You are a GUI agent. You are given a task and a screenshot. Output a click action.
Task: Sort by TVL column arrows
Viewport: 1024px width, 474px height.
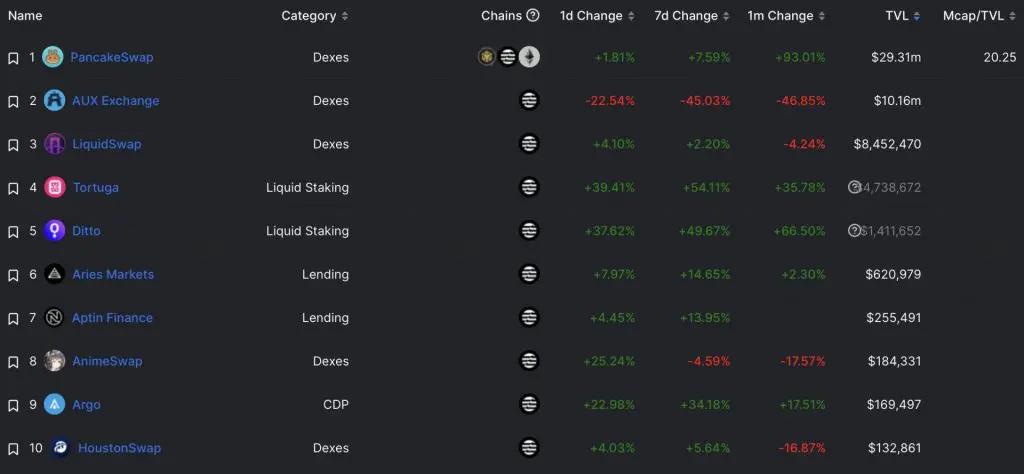coord(917,16)
